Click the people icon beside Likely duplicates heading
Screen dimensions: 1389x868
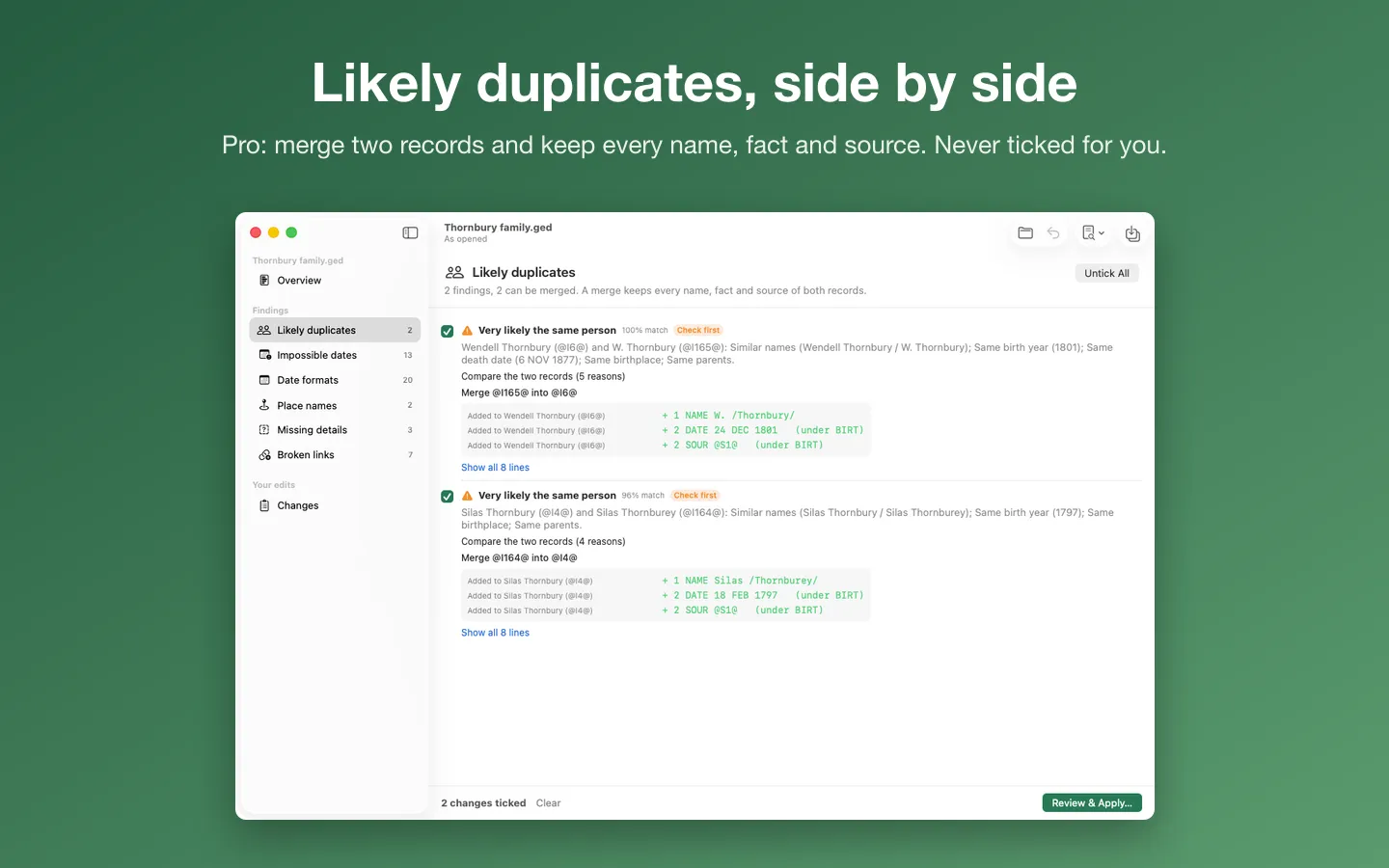click(x=454, y=273)
